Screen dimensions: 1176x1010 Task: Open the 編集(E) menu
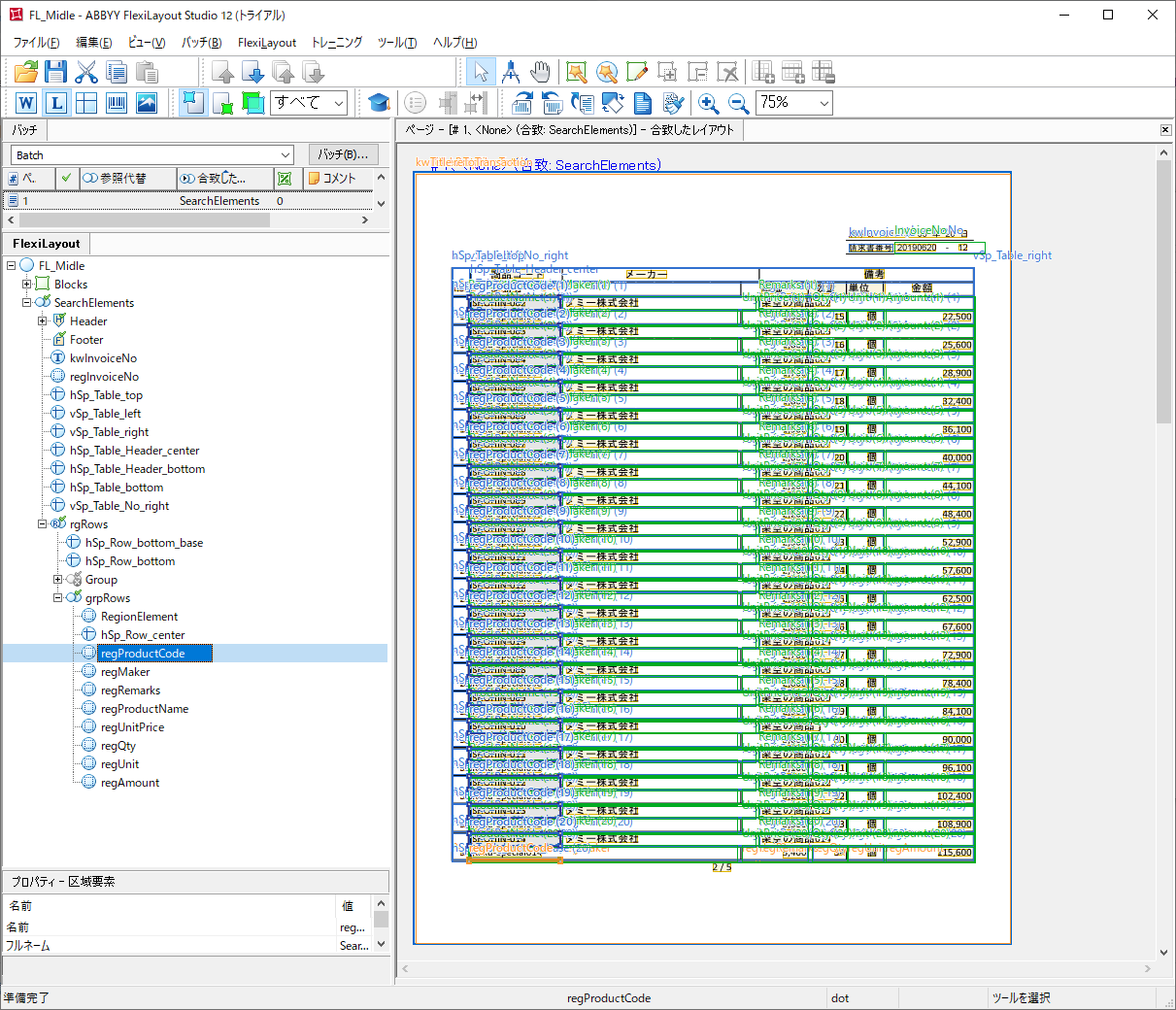pos(93,43)
